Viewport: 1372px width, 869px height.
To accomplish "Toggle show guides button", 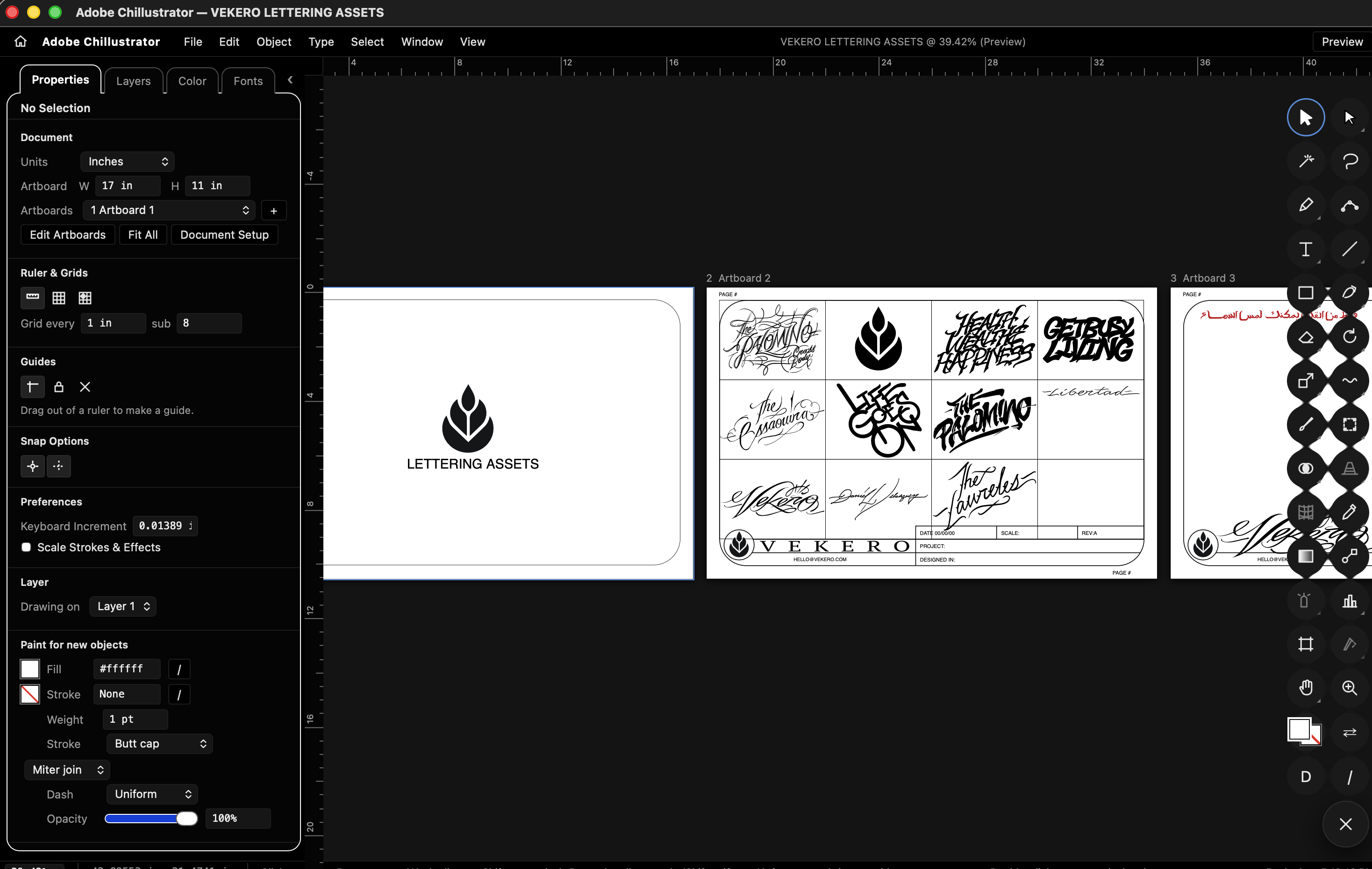I will tap(32, 387).
